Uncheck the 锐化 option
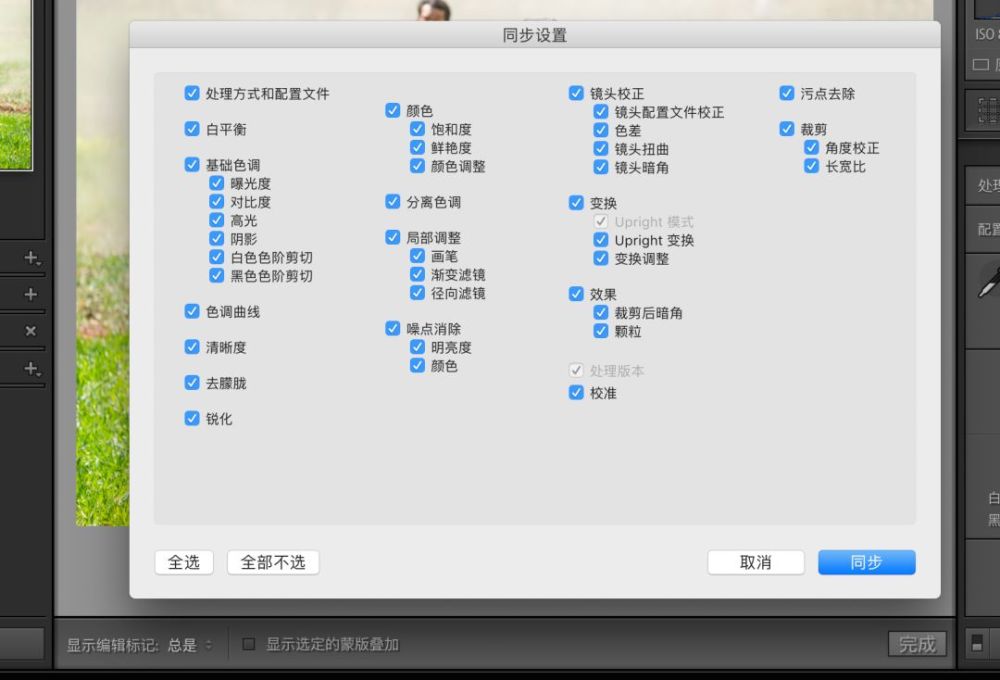Image resolution: width=1000 pixels, height=680 pixels. pos(192,418)
